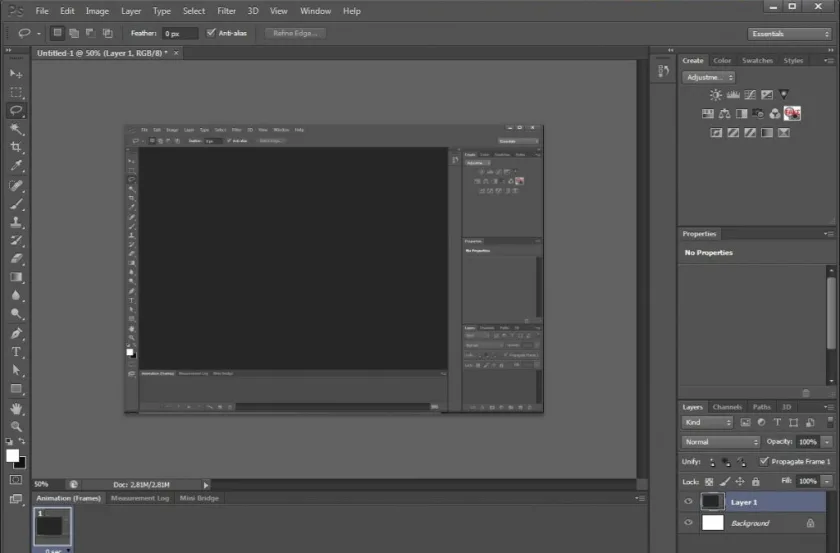Switch to the Measurement Log tab
Viewport: 840px width, 553px height.
pyautogui.click(x=140, y=498)
